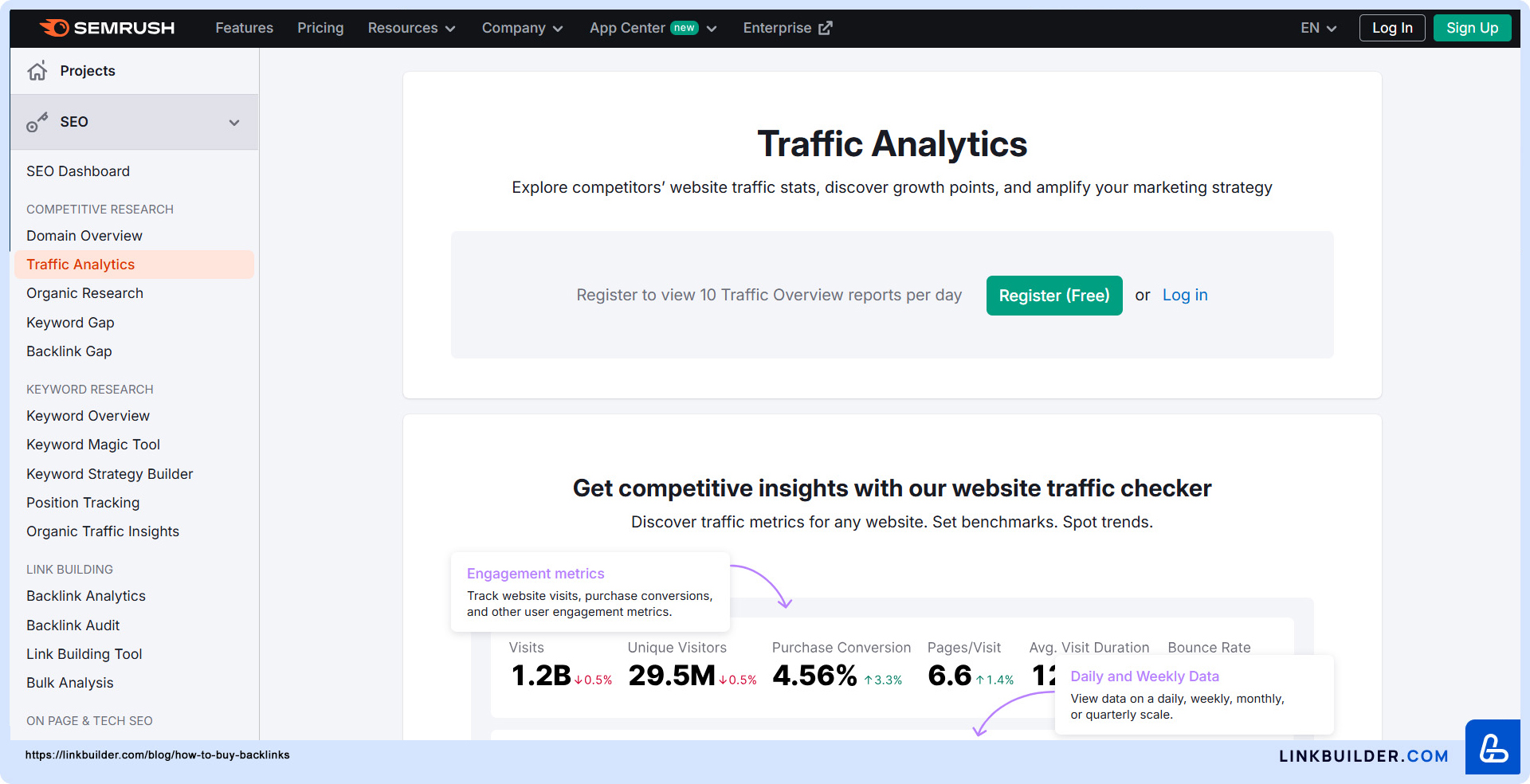Click the Log In button
Image resolution: width=1530 pixels, height=784 pixels.
1392,28
